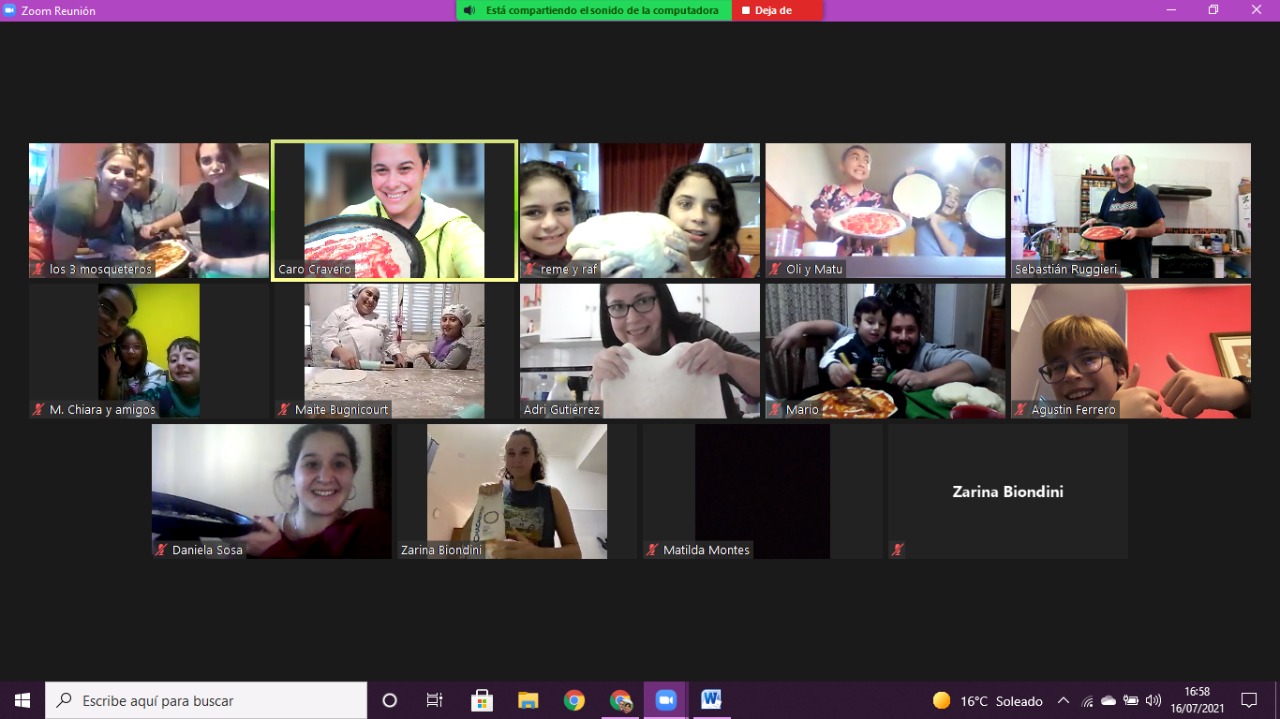Open the 16°C Soleado weather widget
Screen dimensions: 1280x719
[x=987, y=700]
